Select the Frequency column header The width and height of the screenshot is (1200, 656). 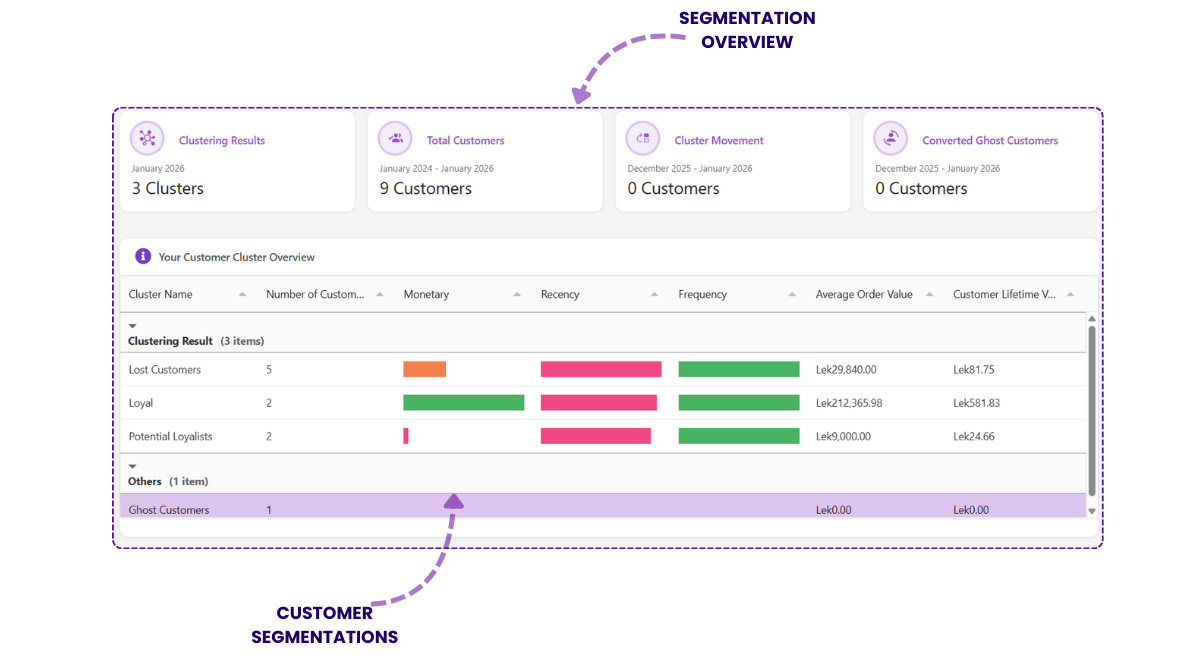pyautogui.click(x=702, y=294)
